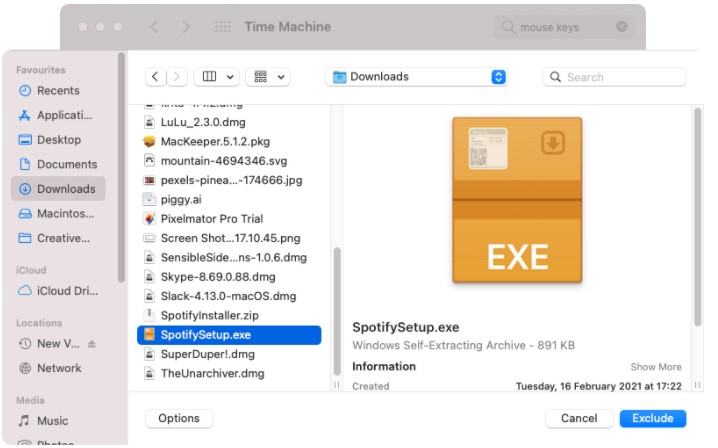Screen dimensions: 718x448
Task: Click the SpotifySetup.exe file row icon
Action: [x=149, y=335]
